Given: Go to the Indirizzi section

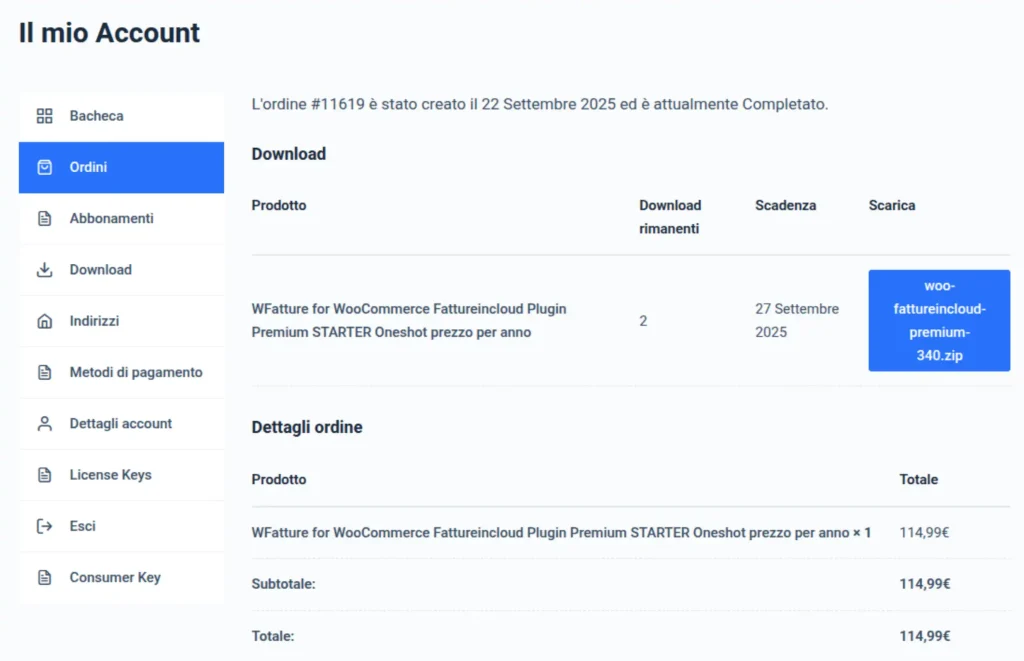Looking at the screenshot, I should tap(121, 321).
